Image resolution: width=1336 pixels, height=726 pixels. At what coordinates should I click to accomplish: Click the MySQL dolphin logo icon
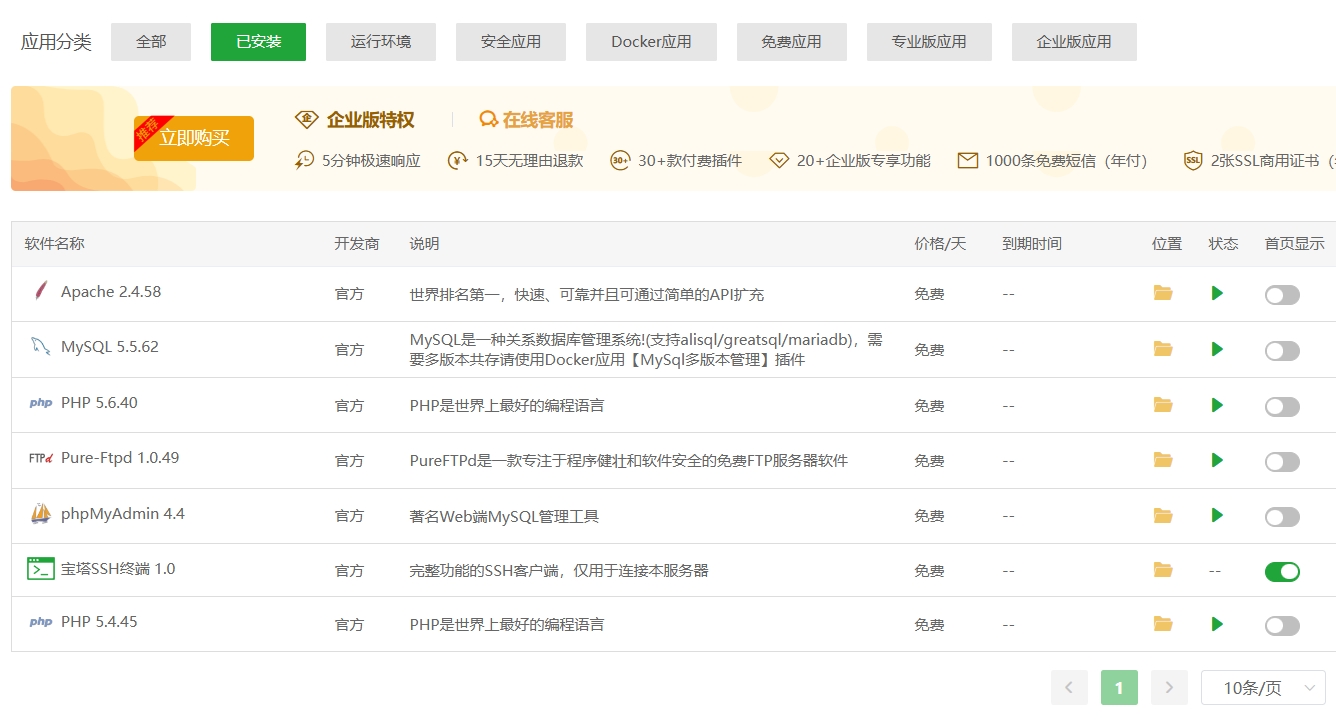tap(40, 347)
